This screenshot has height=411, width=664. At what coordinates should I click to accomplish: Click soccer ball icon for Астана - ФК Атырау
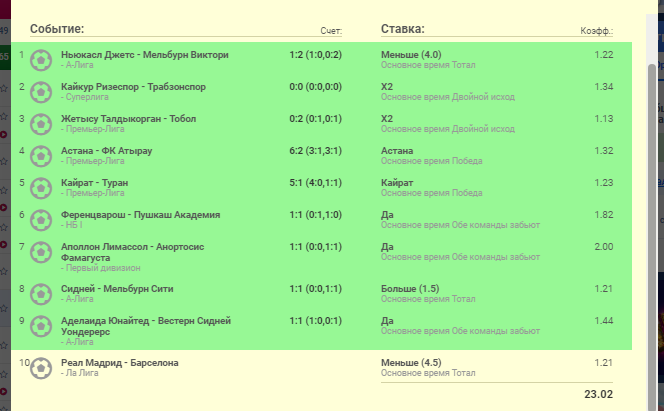[41, 156]
